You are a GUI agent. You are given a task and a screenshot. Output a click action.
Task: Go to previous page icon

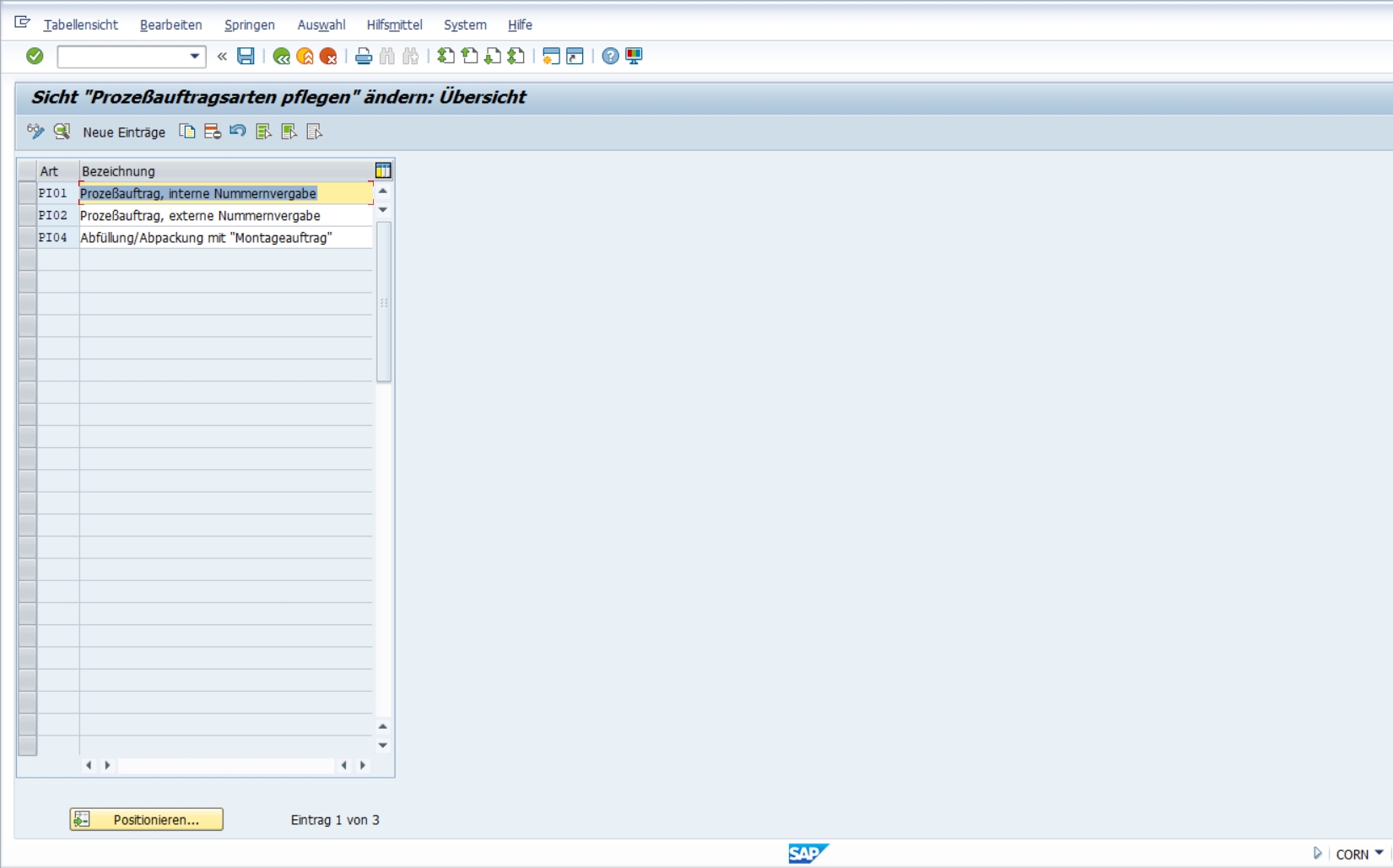[x=469, y=56]
